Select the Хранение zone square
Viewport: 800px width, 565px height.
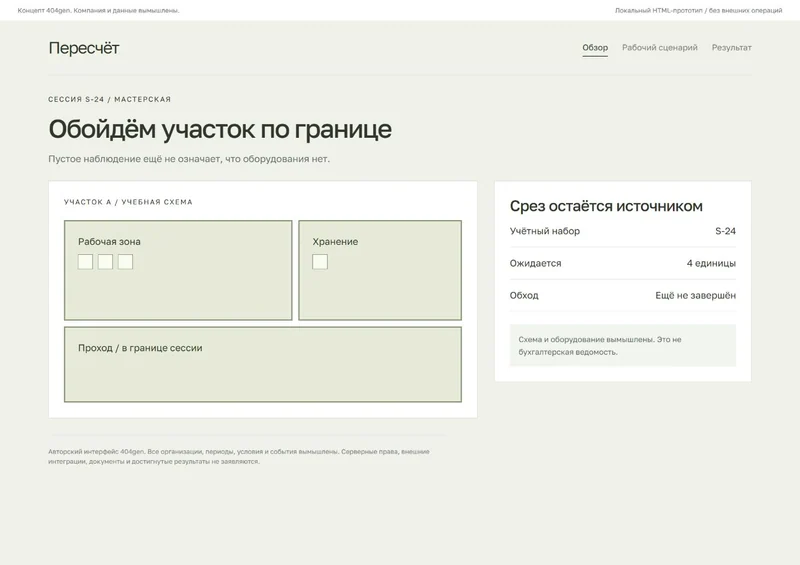click(x=320, y=262)
